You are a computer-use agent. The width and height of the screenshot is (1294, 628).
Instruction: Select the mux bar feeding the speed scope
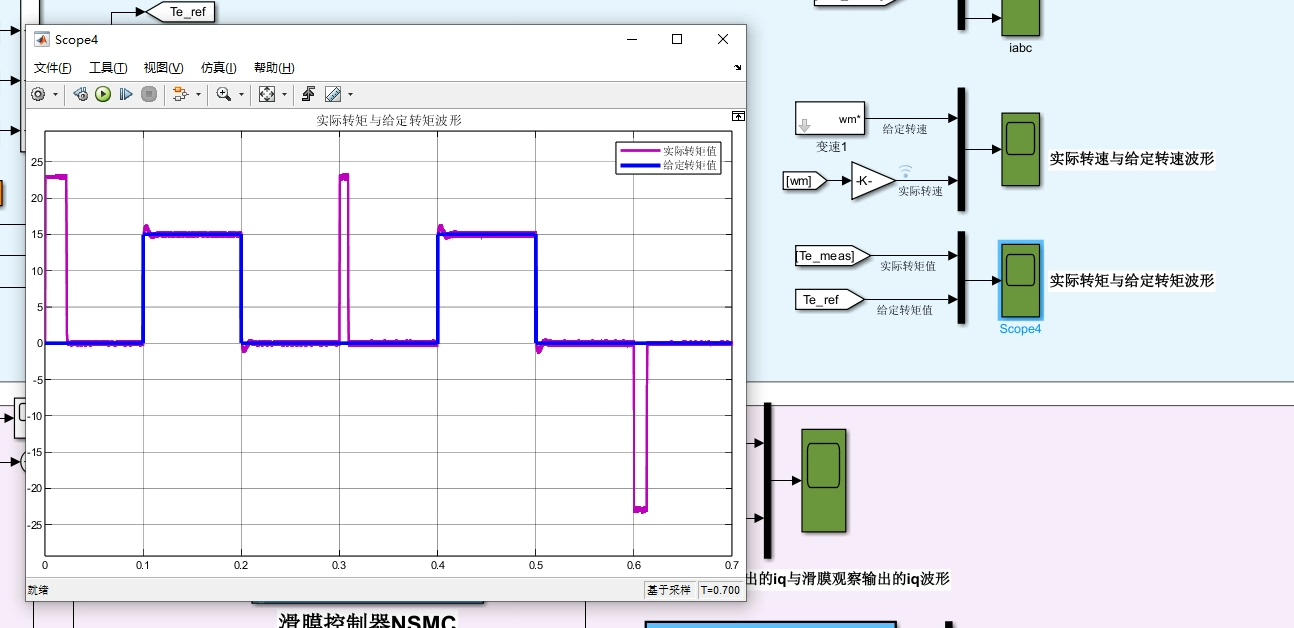961,149
